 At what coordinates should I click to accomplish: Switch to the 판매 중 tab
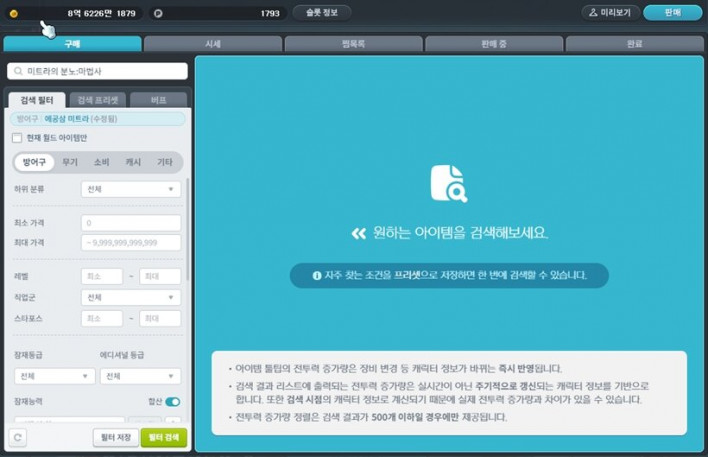pyautogui.click(x=494, y=44)
